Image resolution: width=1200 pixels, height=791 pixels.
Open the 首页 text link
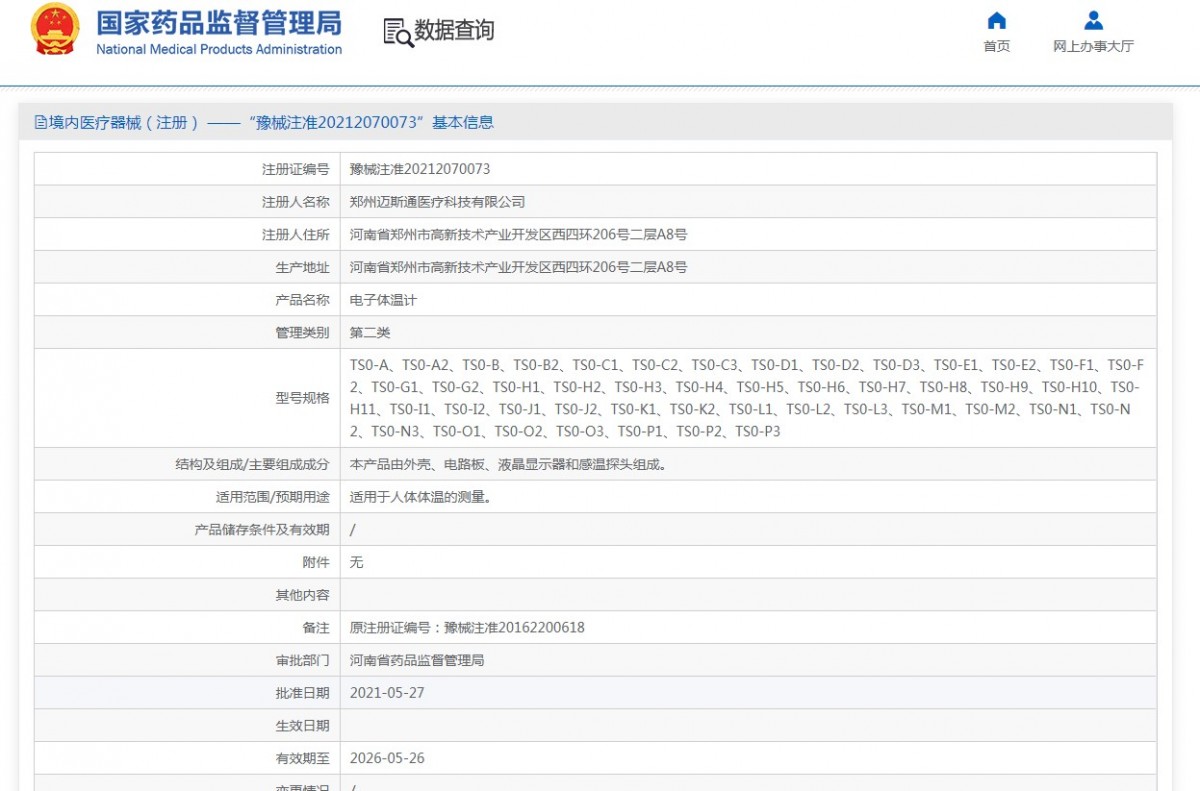tap(996, 46)
